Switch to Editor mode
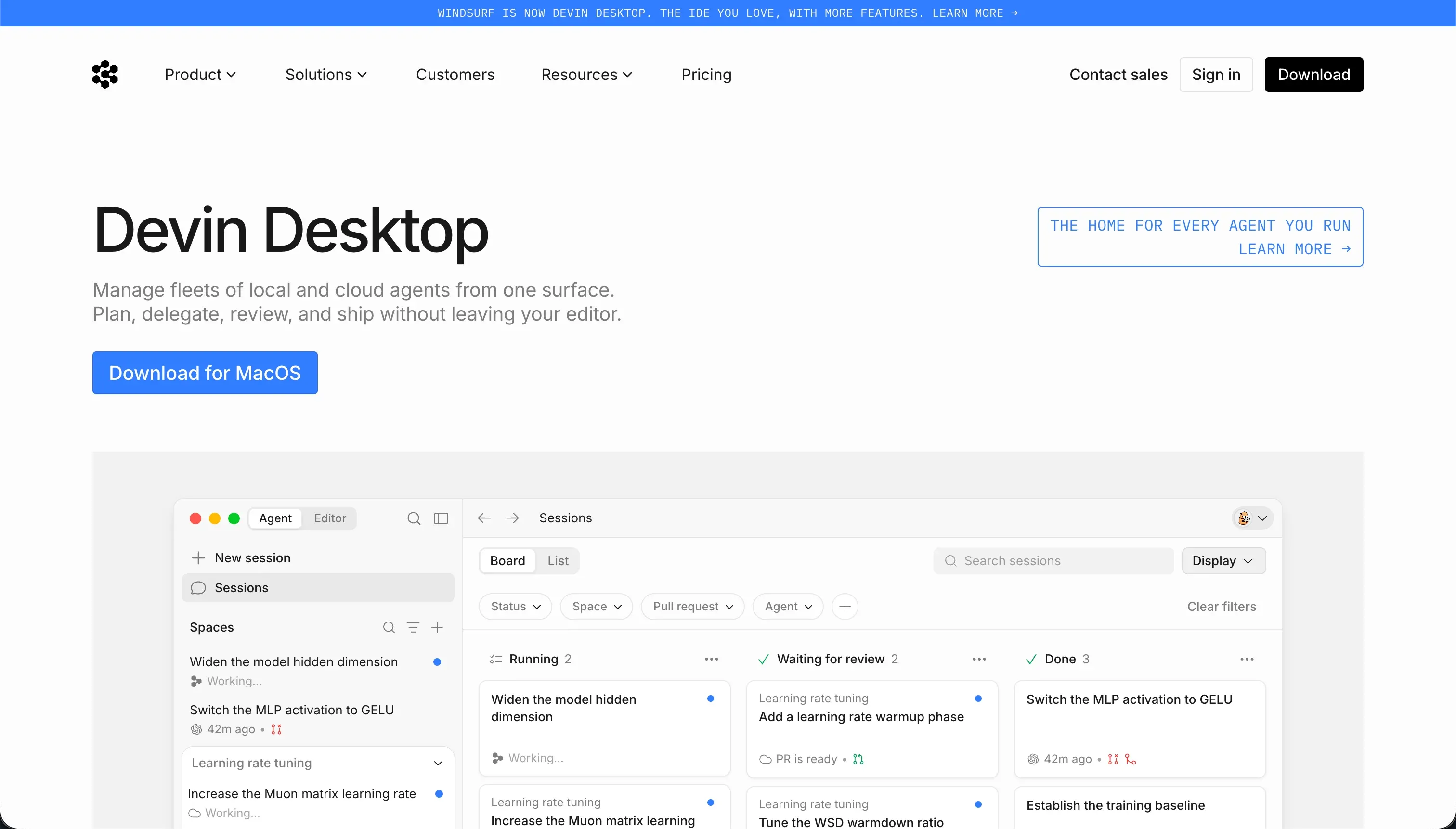This screenshot has width=1456, height=829. coord(330,518)
